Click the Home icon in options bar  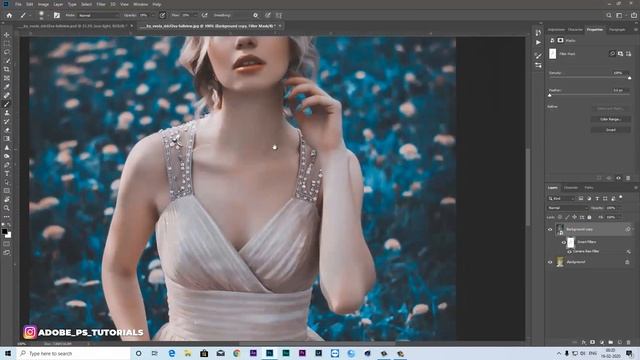click(x=9, y=15)
